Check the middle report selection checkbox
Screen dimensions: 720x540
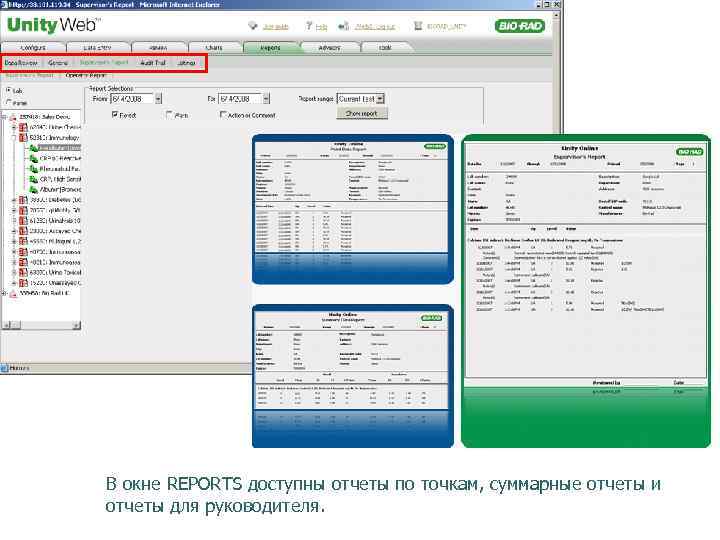tap(169, 114)
